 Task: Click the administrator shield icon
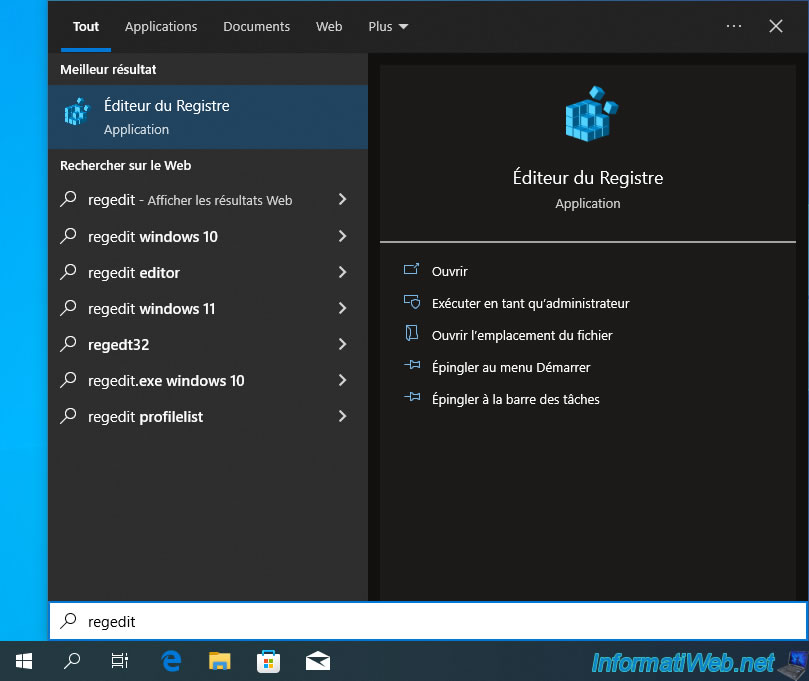click(412, 302)
